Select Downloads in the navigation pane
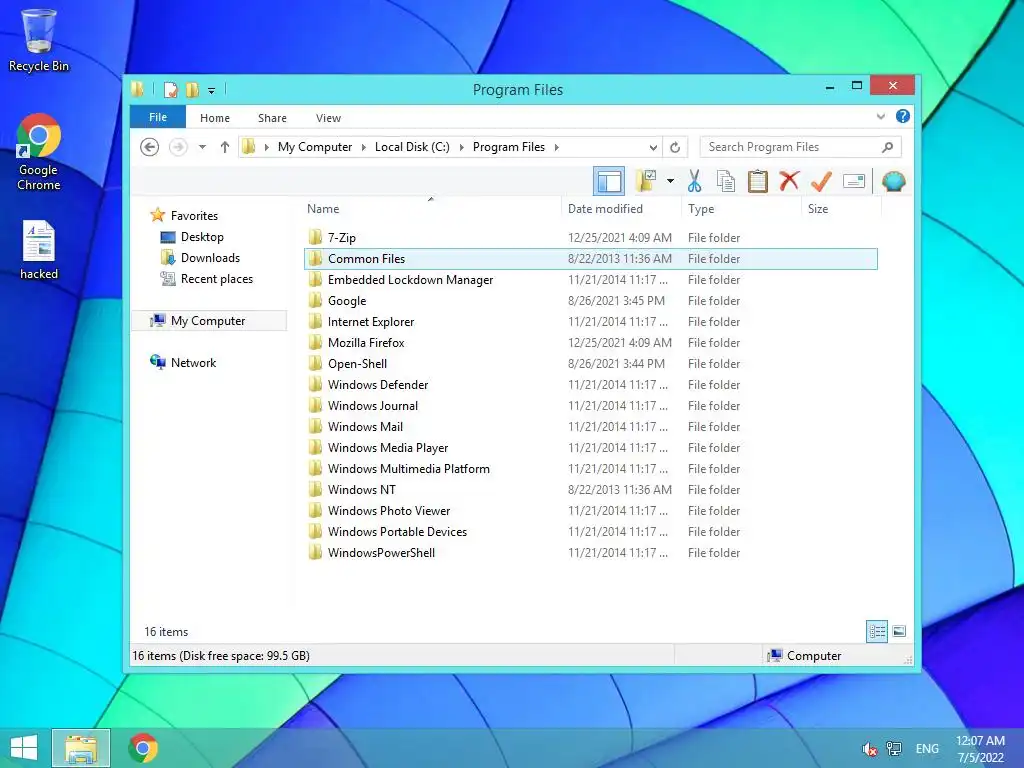 [210, 258]
